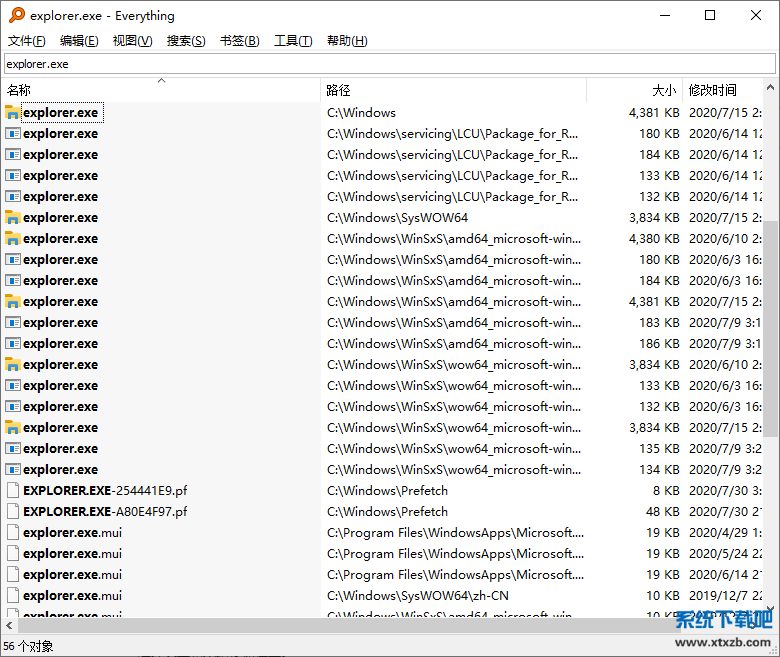Click icon of explorer.exe.mui in SysWOW64\zh-CN

(13, 596)
